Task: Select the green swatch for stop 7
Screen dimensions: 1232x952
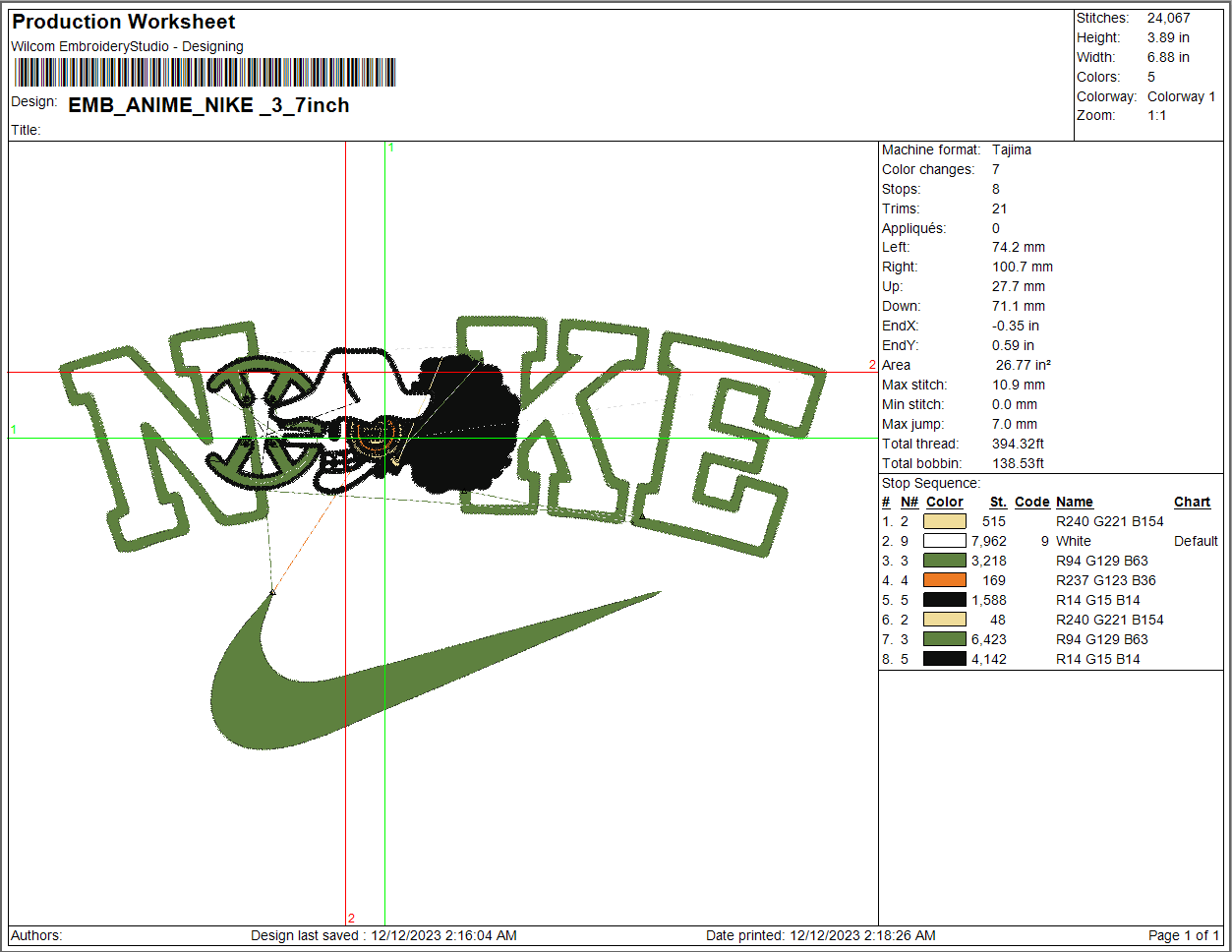Action: point(944,639)
